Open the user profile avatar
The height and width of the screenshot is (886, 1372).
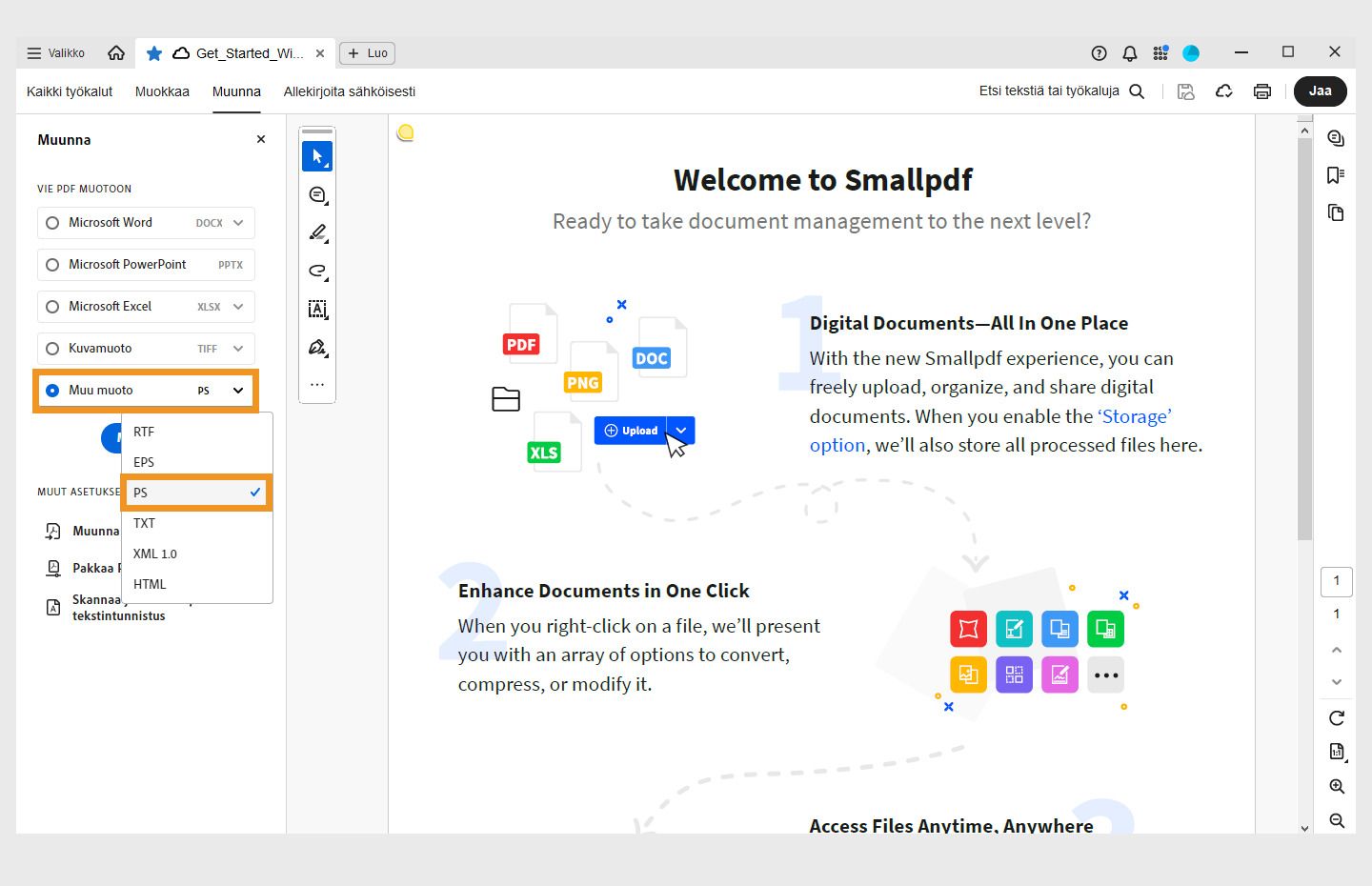pyautogui.click(x=1191, y=53)
